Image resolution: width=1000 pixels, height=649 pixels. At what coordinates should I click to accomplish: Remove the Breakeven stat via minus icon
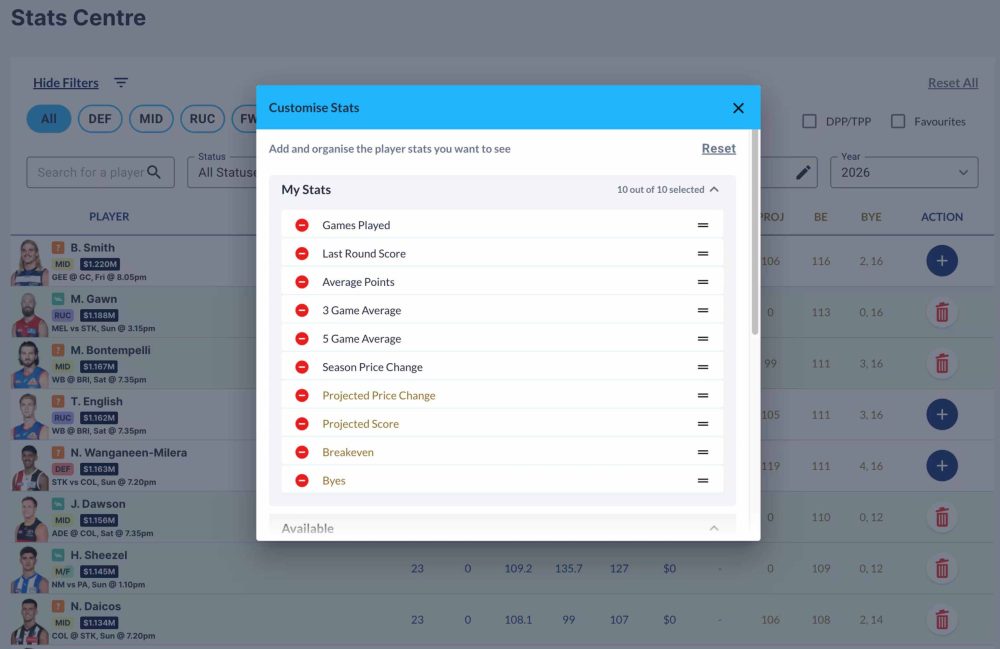(302, 452)
